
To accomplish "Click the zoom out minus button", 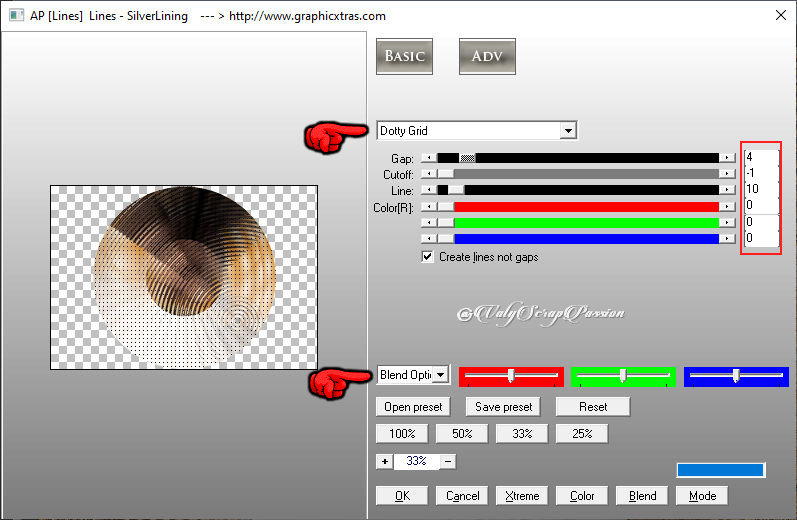I will pos(448,461).
